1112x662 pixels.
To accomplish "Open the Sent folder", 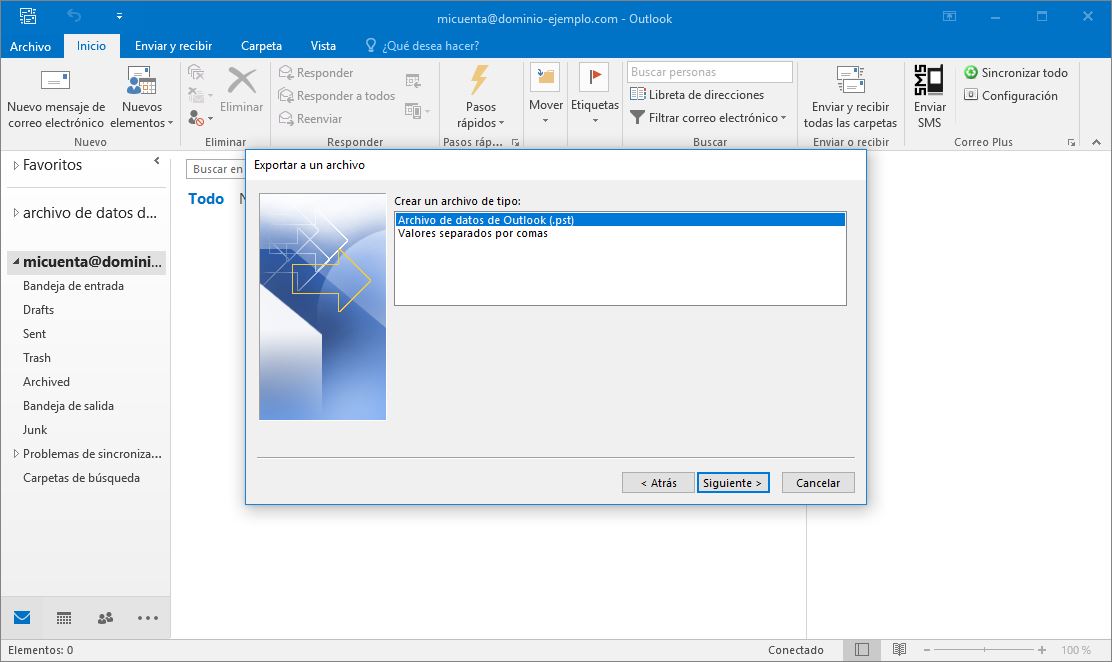I will click(34, 334).
